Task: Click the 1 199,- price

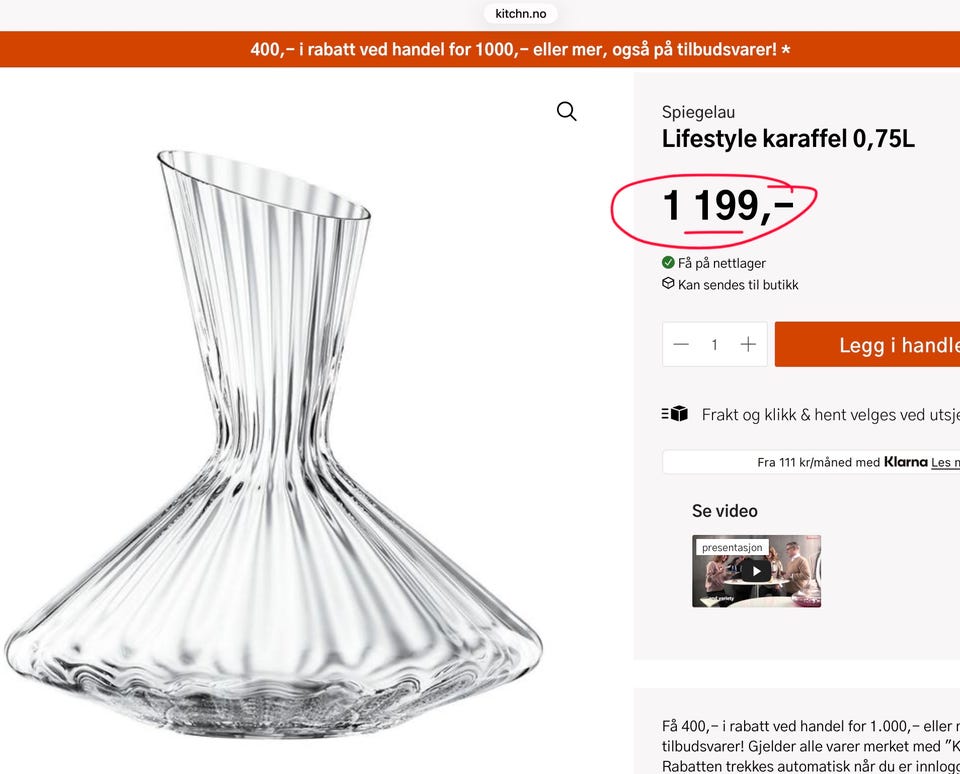Action: pyautogui.click(x=727, y=205)
